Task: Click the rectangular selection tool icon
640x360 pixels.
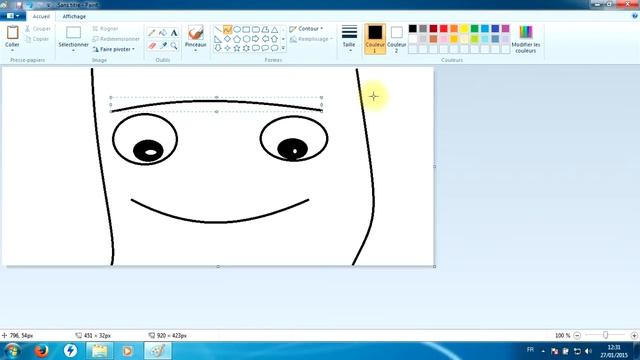Action: (x=73, y=33)
